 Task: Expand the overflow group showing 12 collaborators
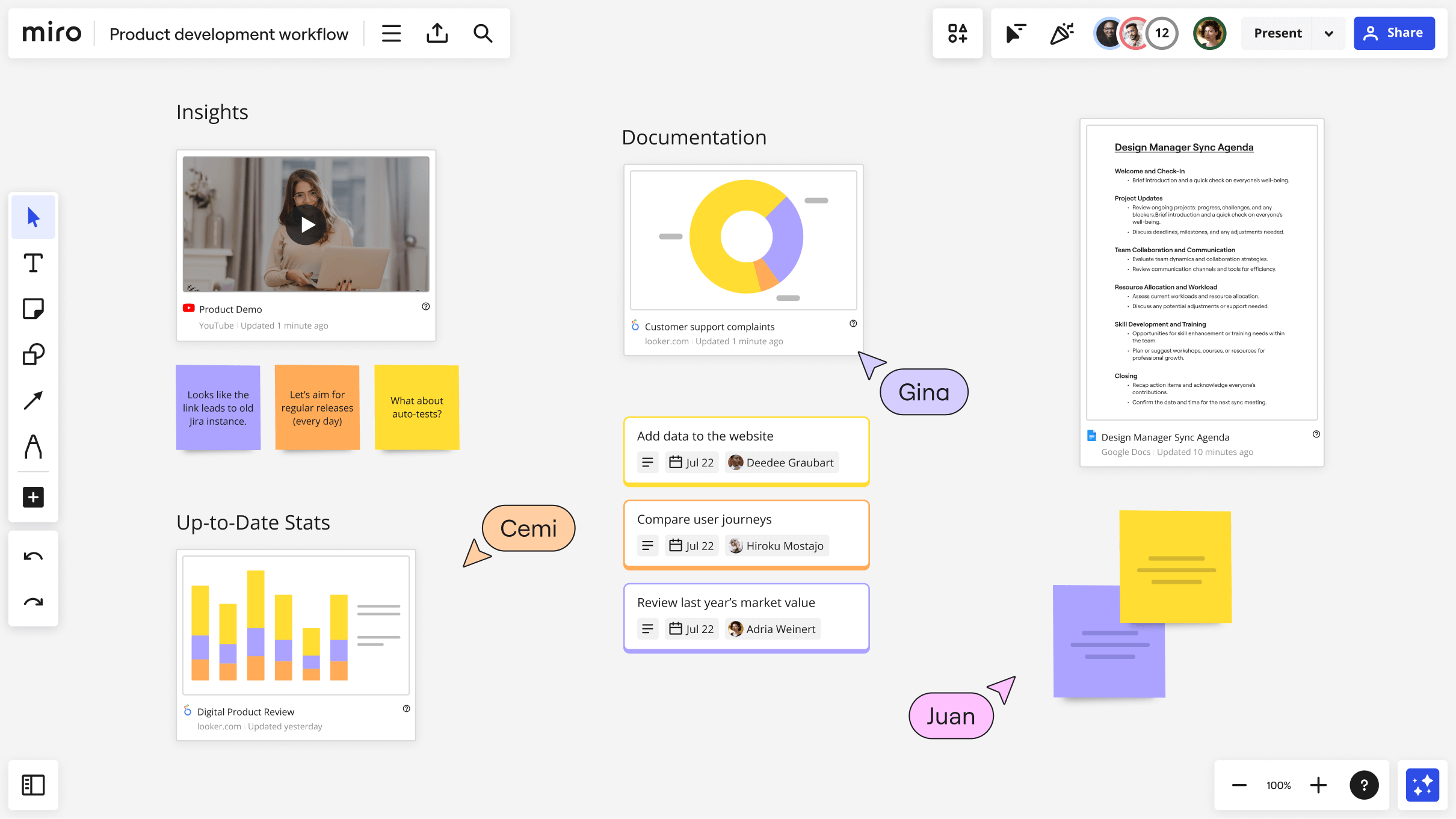pyautogui.click(x=1160, y=33)
